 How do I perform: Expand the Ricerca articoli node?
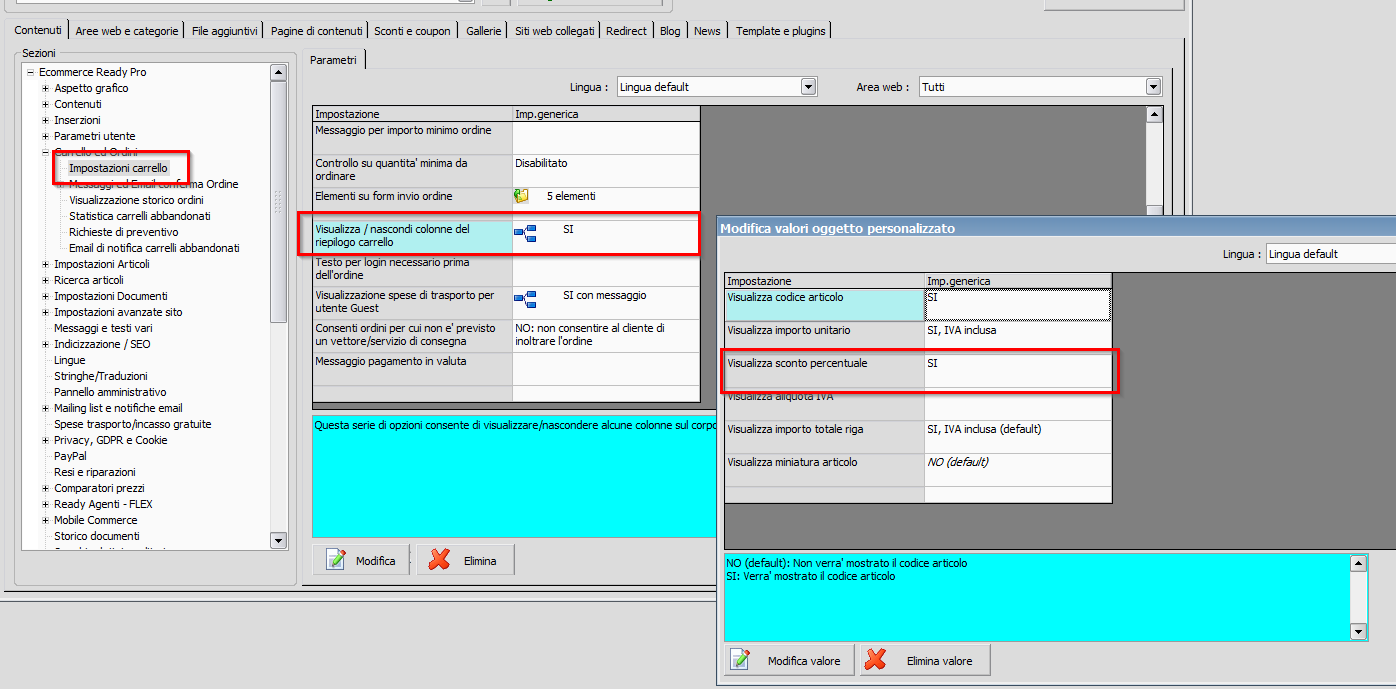click(x=45, y=280)
